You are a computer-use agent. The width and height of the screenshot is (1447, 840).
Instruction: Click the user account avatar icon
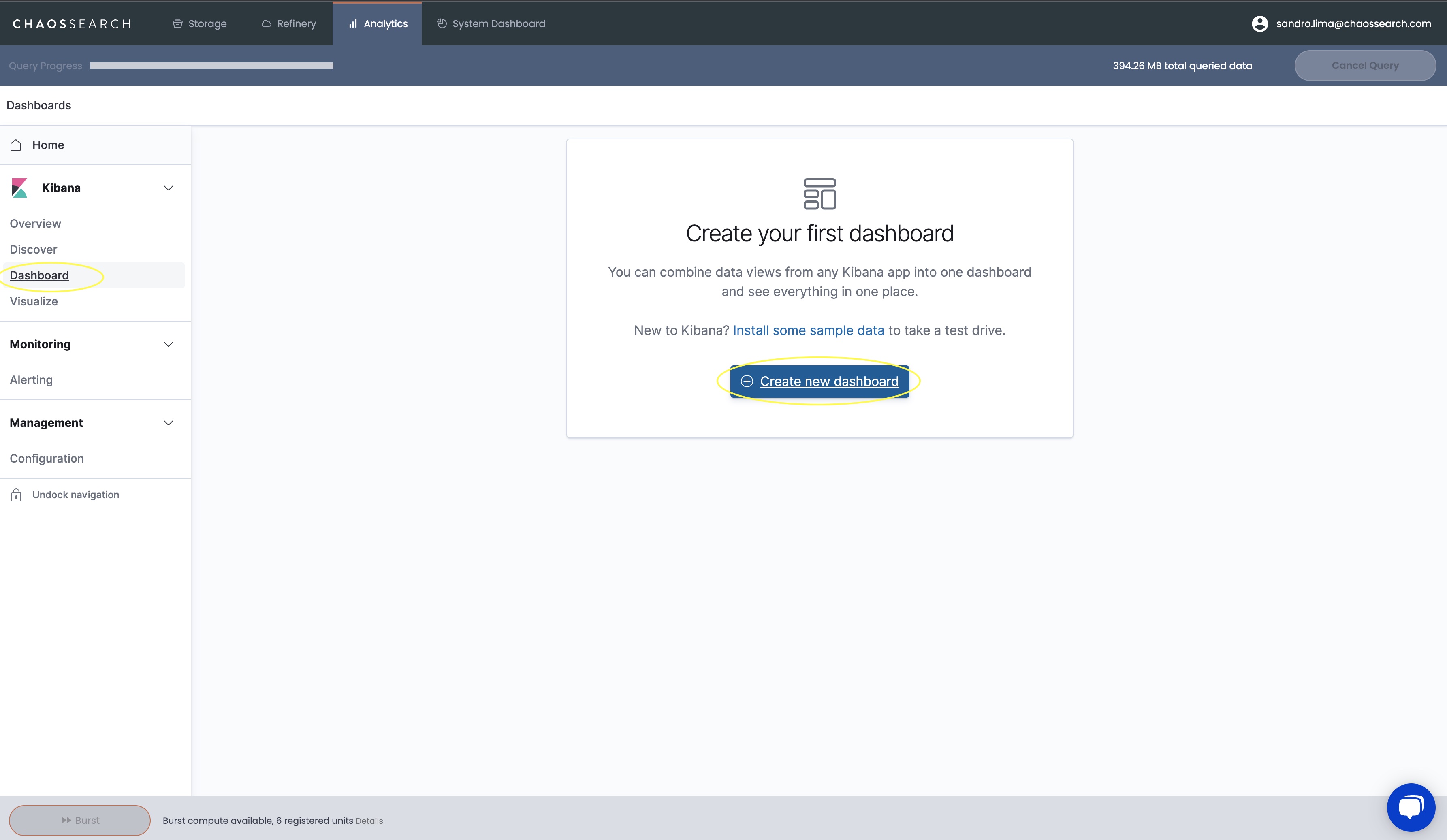click(x=1259, y=23)
